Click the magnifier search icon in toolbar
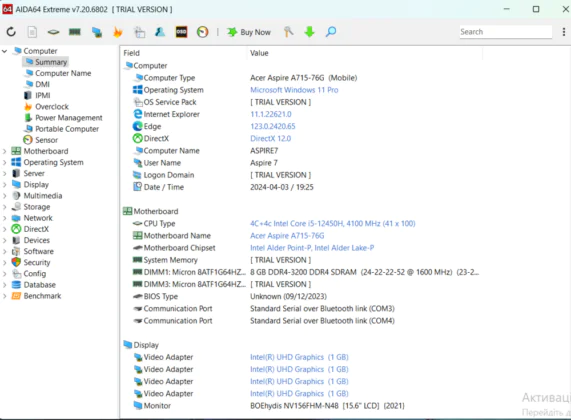 point(331,32)
